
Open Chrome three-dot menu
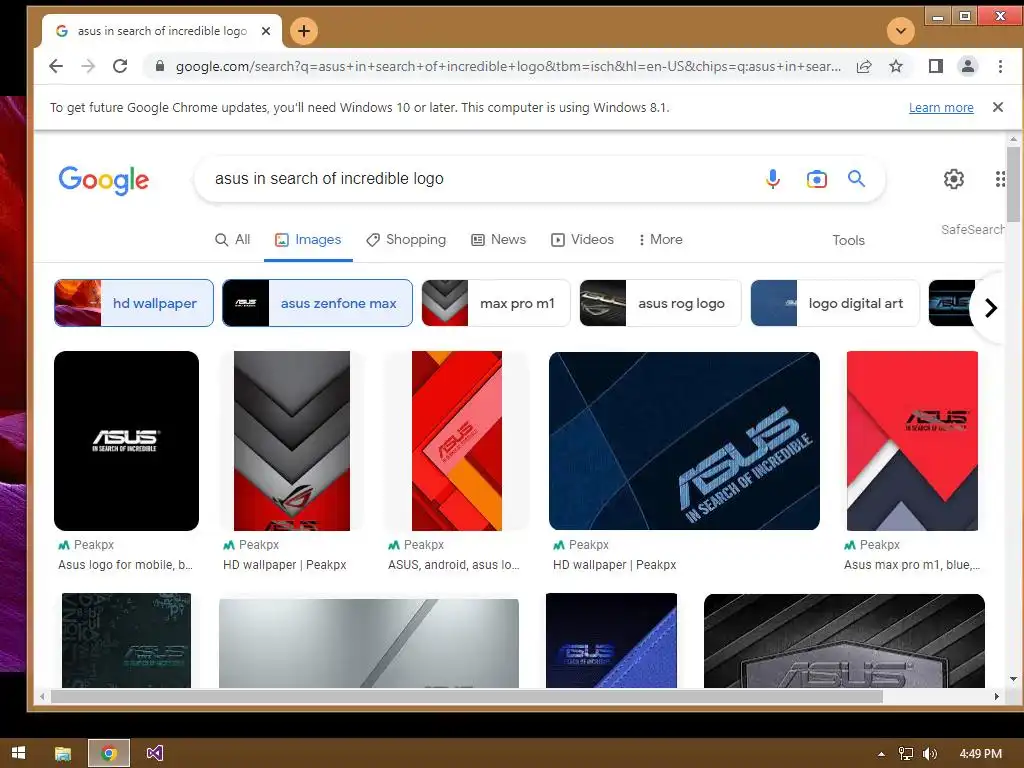tap(1000, 66)
